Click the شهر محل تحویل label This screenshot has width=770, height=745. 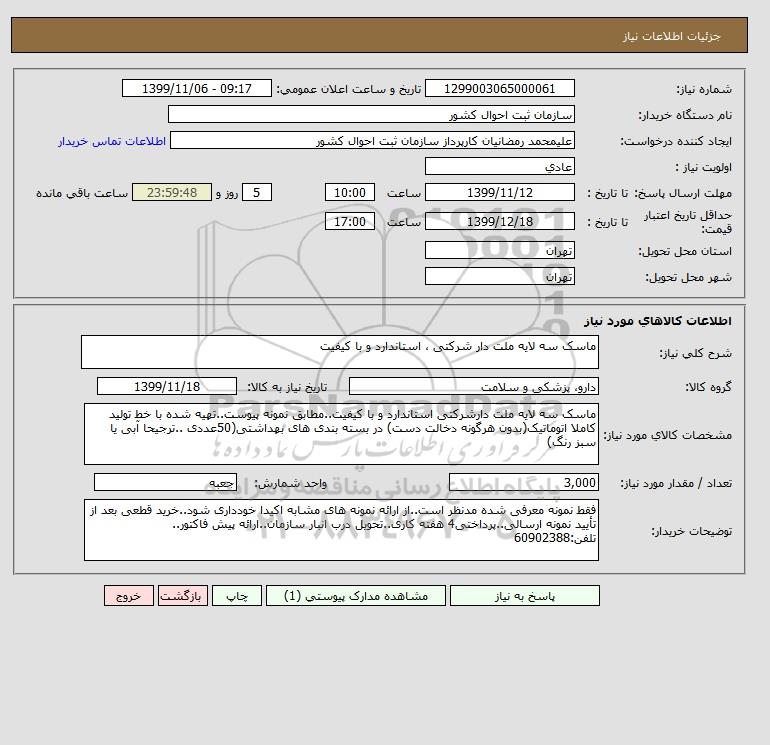point(688,277)
